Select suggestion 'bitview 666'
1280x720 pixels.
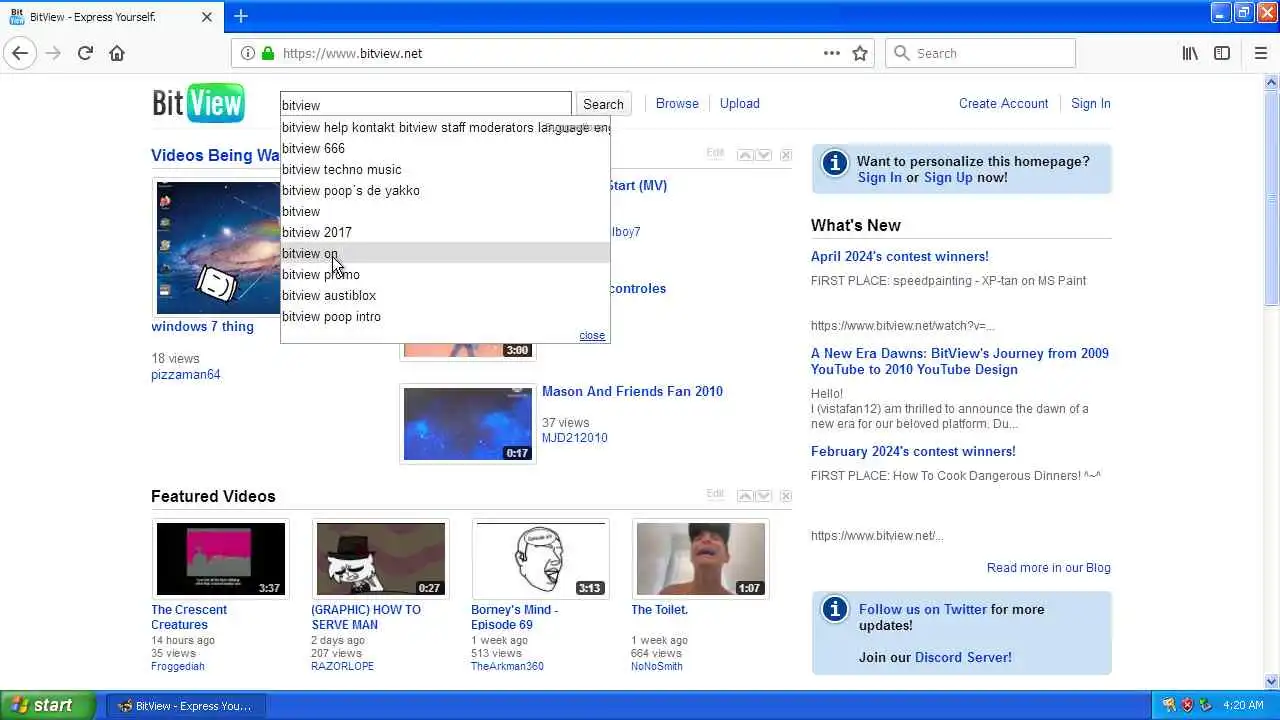tap(445, 148)
